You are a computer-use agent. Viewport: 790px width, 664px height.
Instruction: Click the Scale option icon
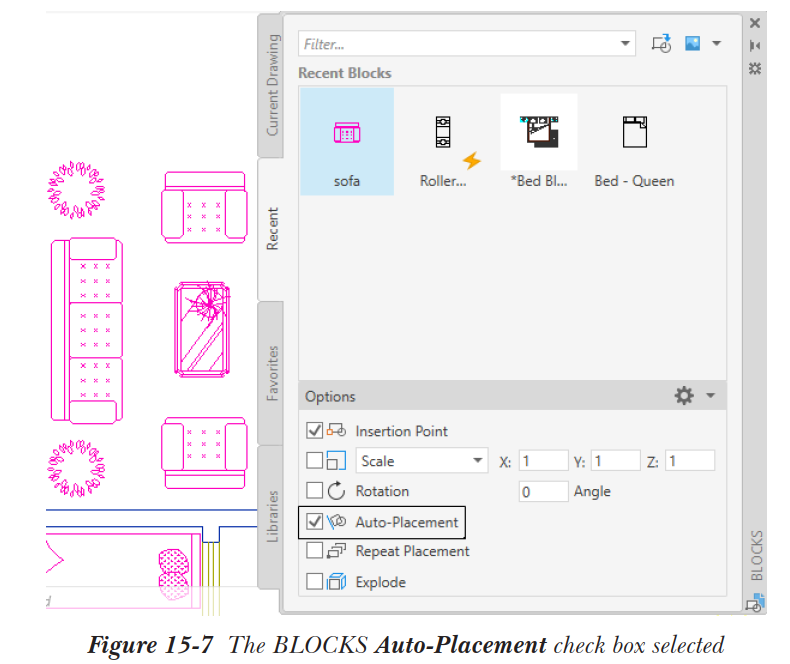[336, 460]
